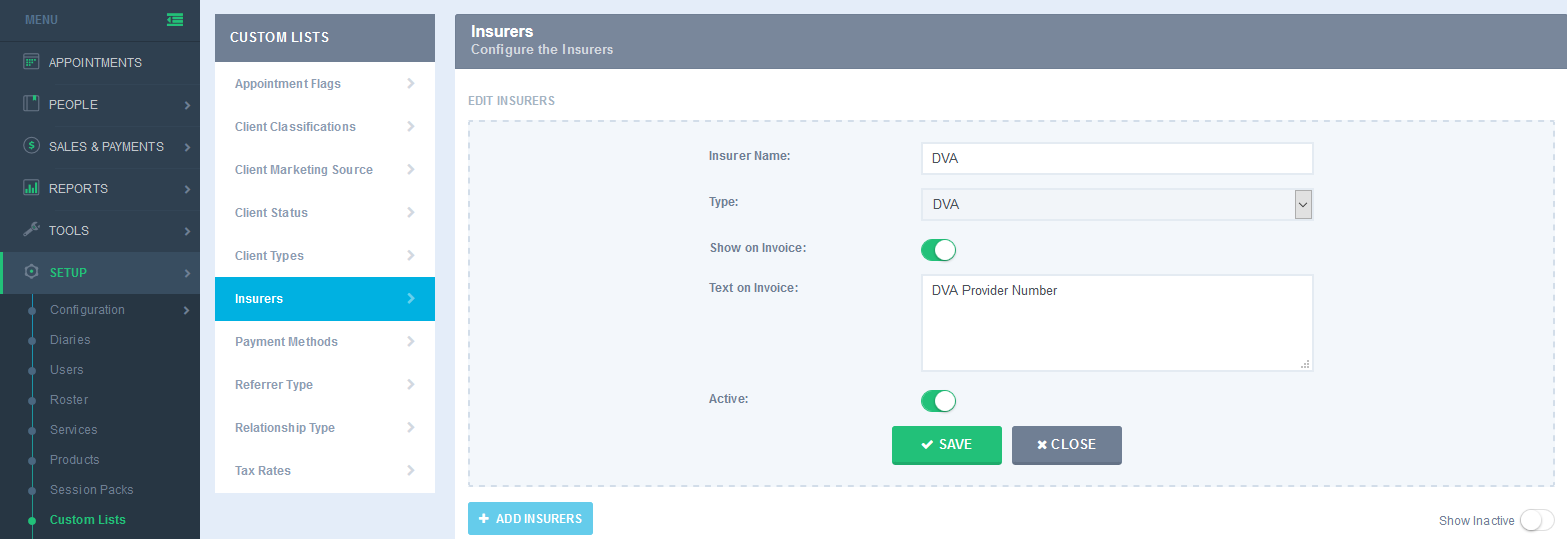The height and width of the screenshot is (539, 1567).
Task: Open the Appointments menu item
Action: click(100, 62)
